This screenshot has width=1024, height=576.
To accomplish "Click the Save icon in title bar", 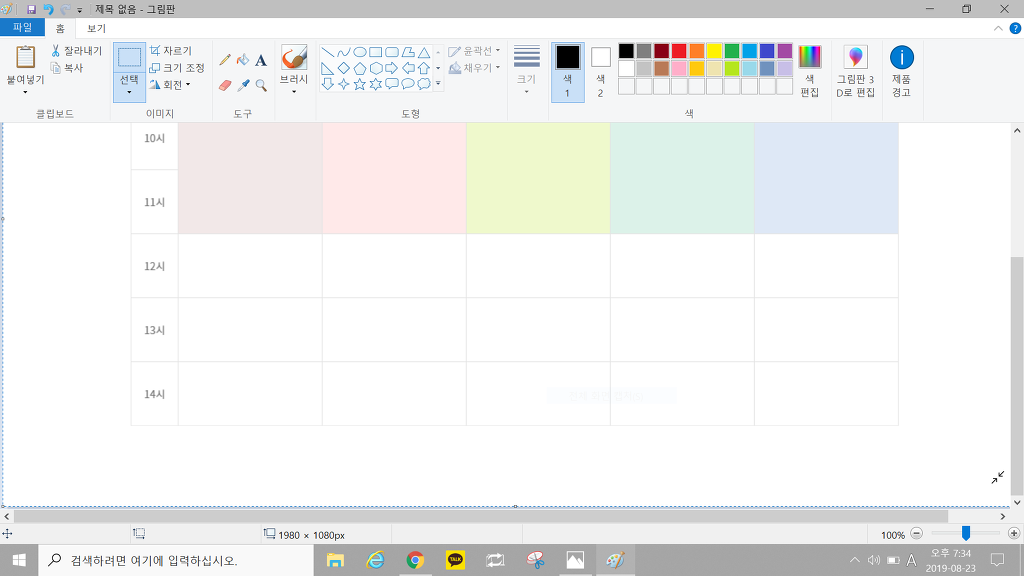I will coord(31,9).
